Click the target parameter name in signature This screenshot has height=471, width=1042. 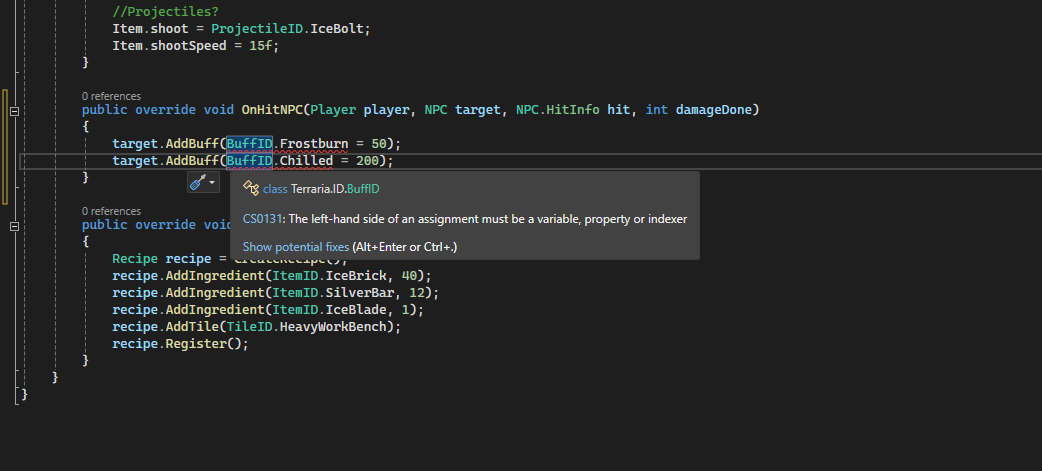coord(478,109)
